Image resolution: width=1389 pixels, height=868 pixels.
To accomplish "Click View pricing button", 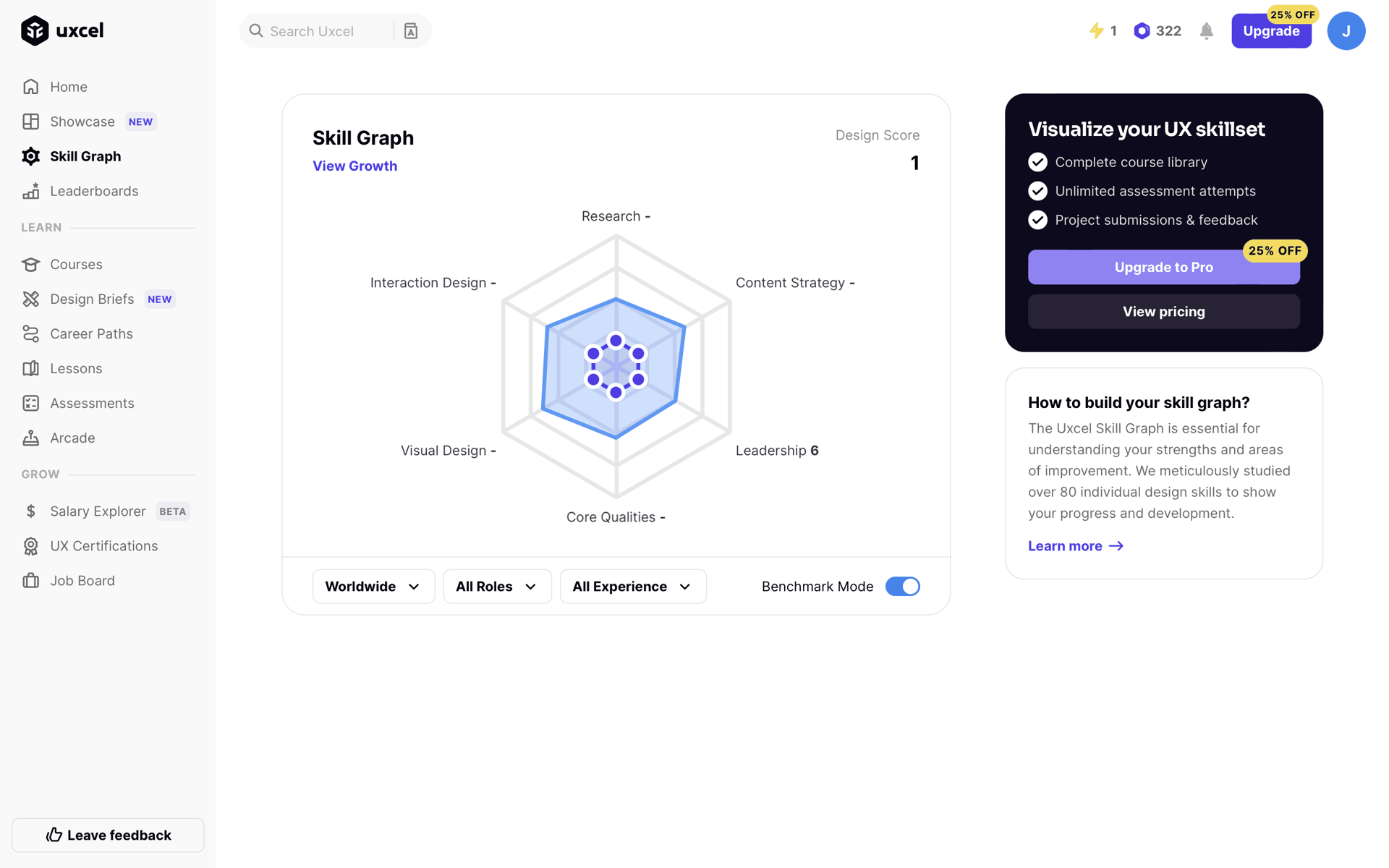I will tap(1163, 312).
